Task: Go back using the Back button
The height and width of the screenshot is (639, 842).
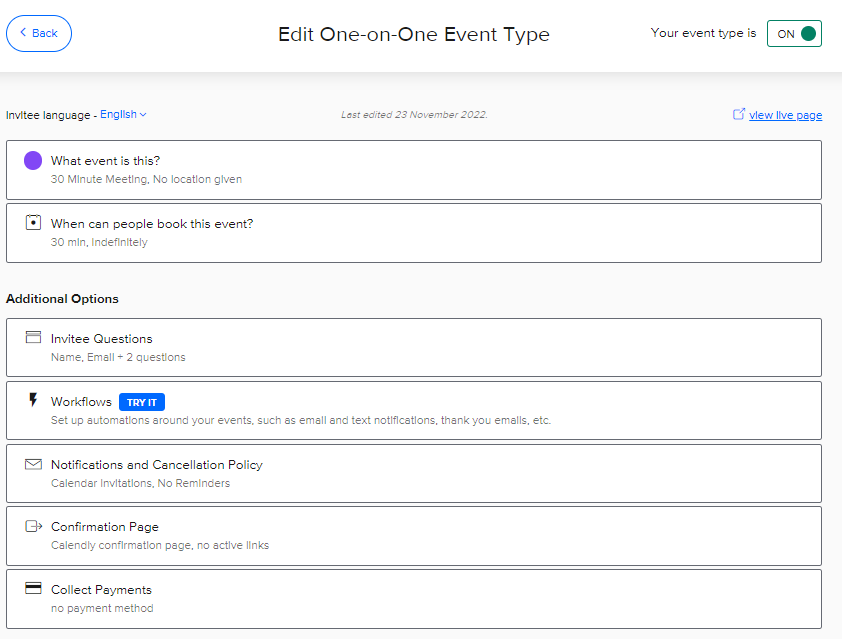Action: (x=39, y=33)
